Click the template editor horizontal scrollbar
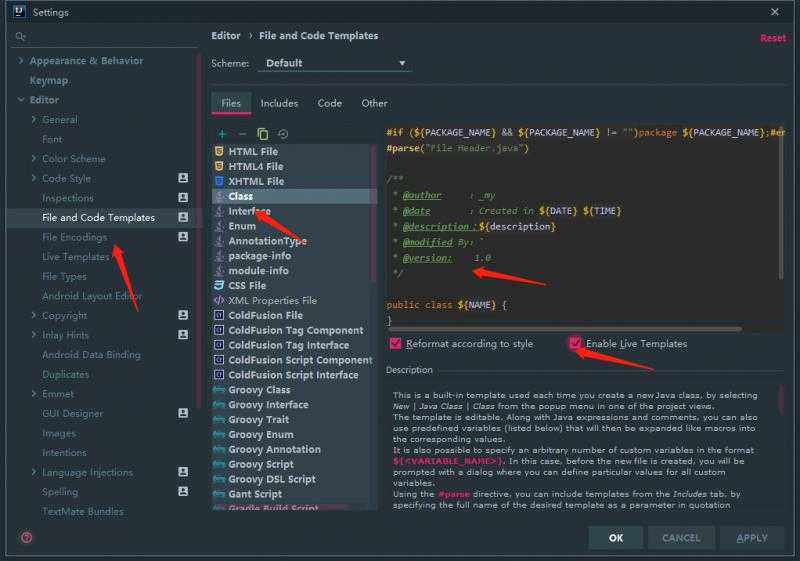 (564, 329)
